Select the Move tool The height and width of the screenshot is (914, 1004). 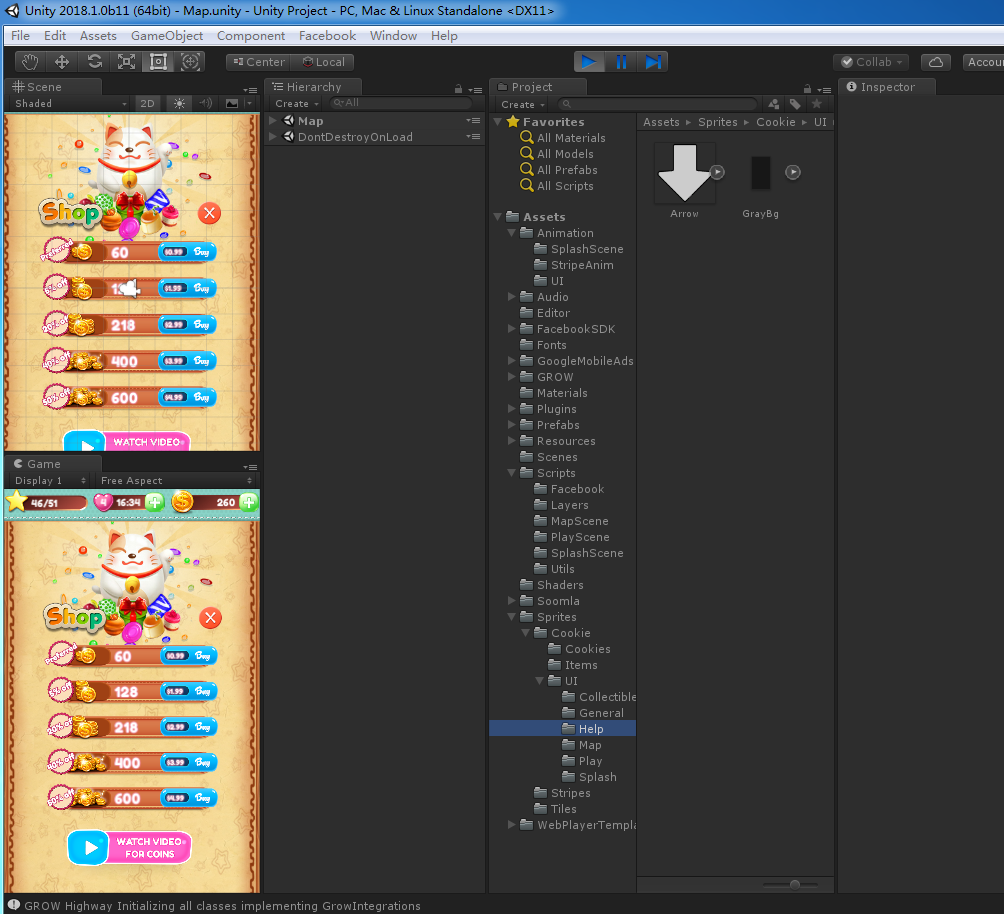tap(62, 61)
